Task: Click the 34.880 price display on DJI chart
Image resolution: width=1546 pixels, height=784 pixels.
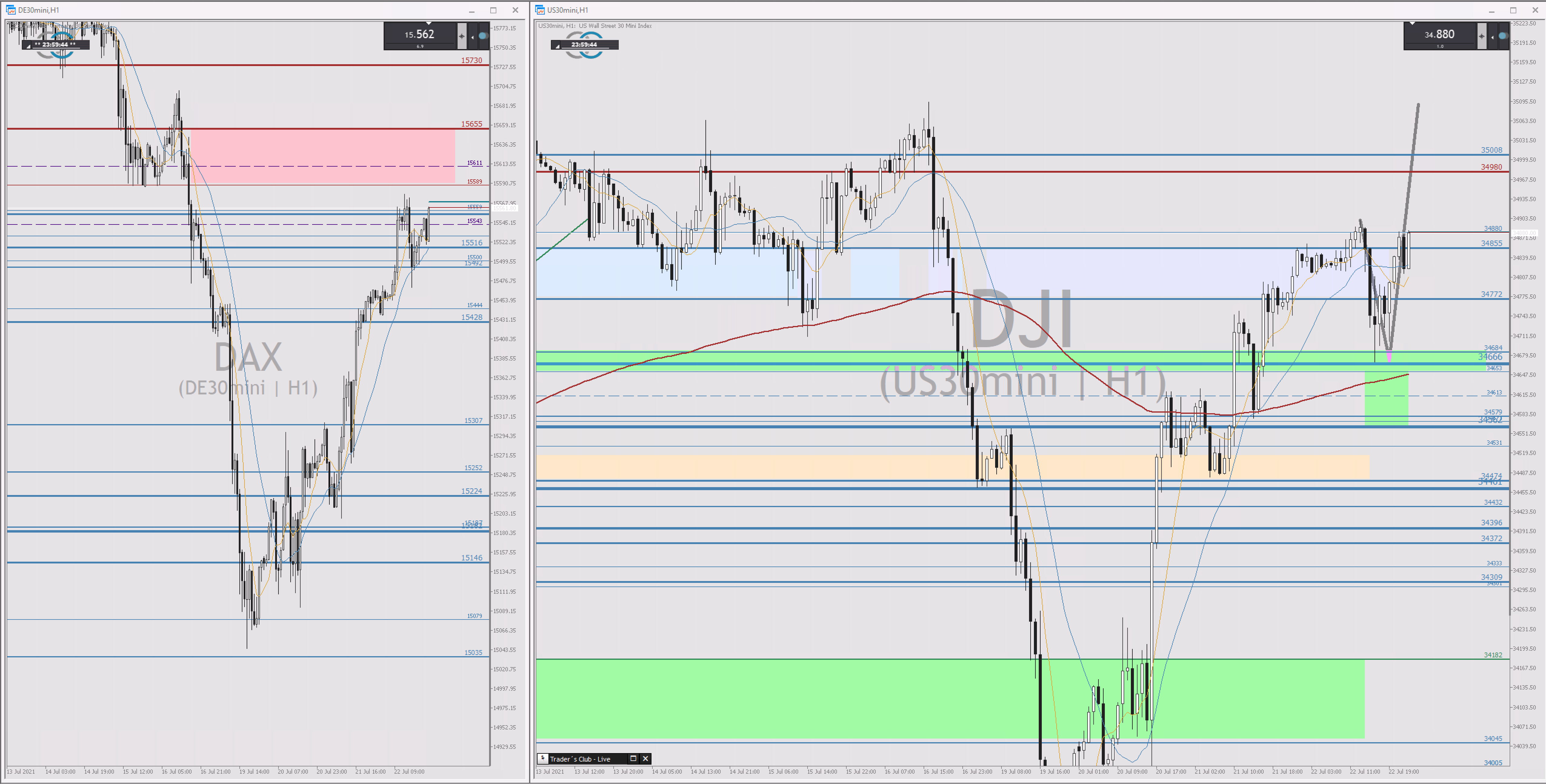Action: 1440,35
